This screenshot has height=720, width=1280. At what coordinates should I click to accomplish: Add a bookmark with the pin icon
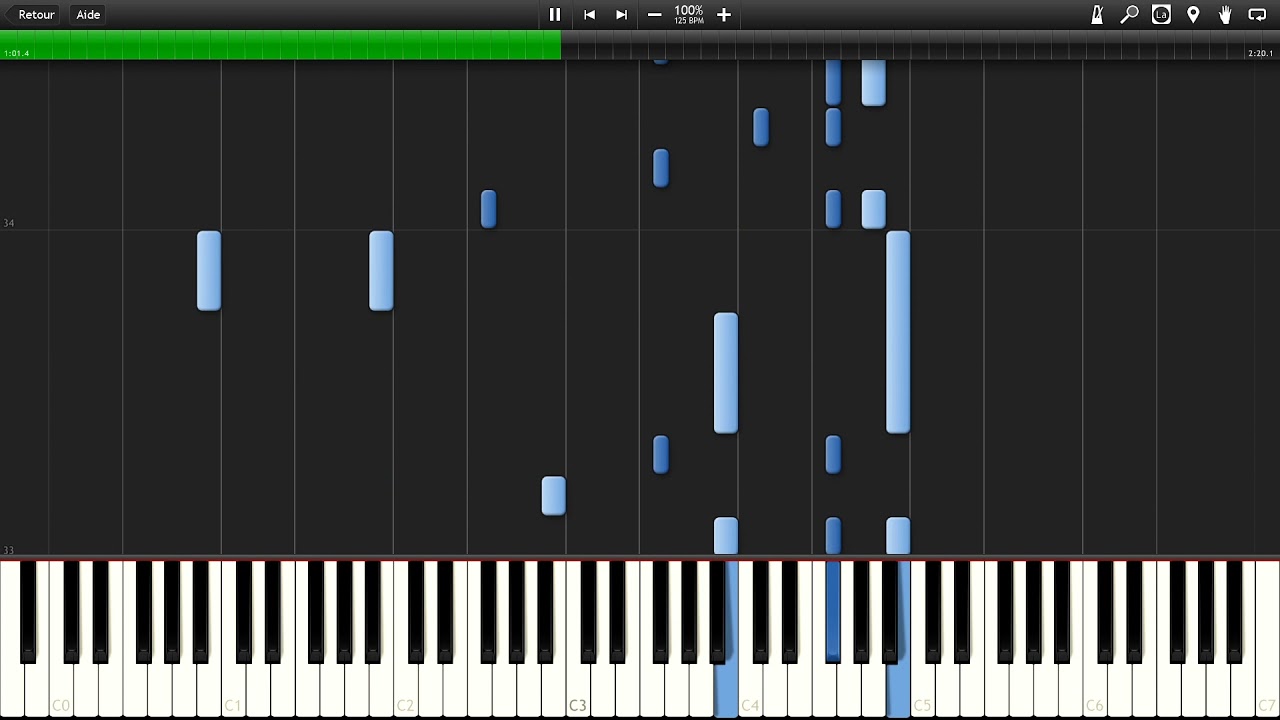click(x=1193, y=14)
